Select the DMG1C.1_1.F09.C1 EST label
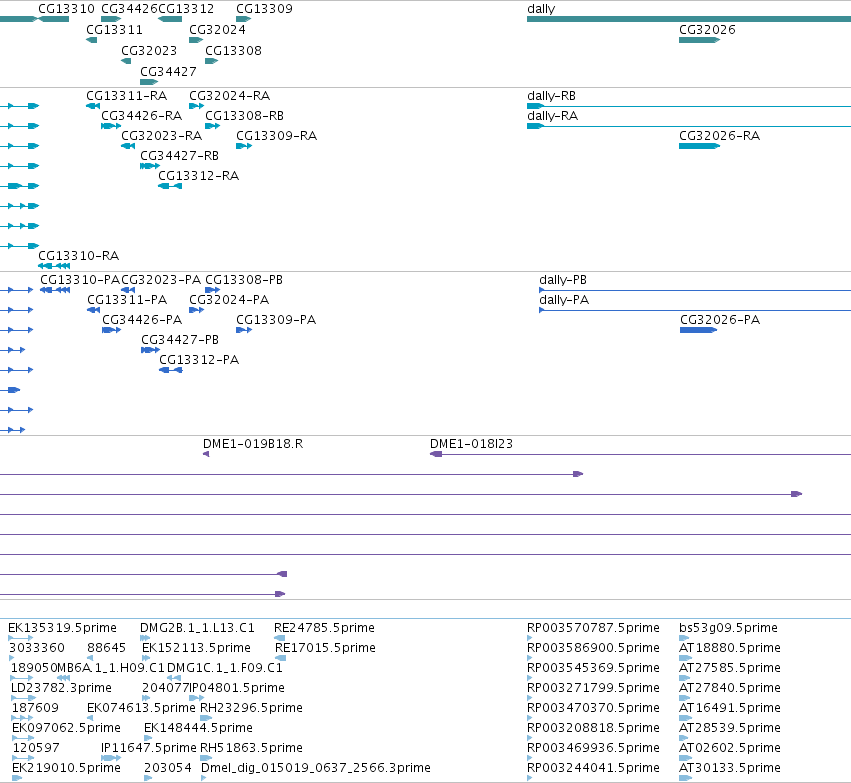The image size is (851, 783). click(x=225, y=668)
